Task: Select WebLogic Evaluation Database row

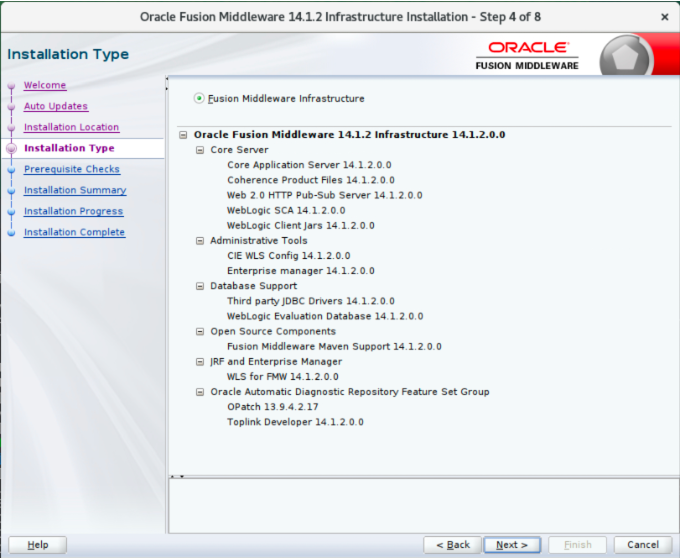Action: [325, 317]
